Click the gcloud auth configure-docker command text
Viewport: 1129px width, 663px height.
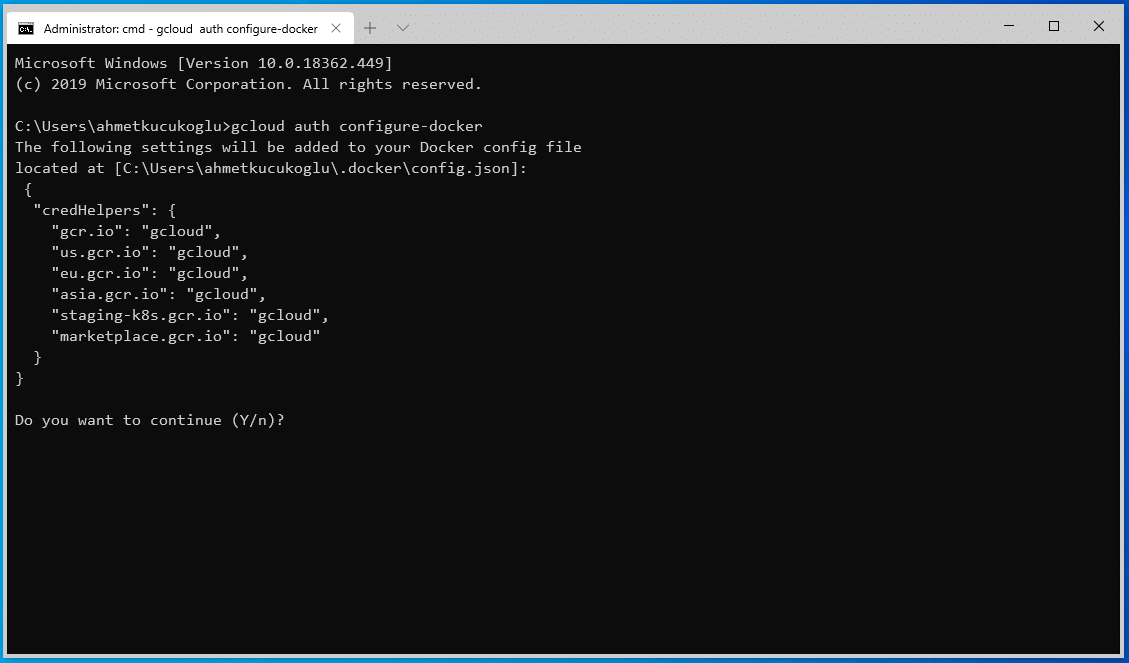coord(357,126)
